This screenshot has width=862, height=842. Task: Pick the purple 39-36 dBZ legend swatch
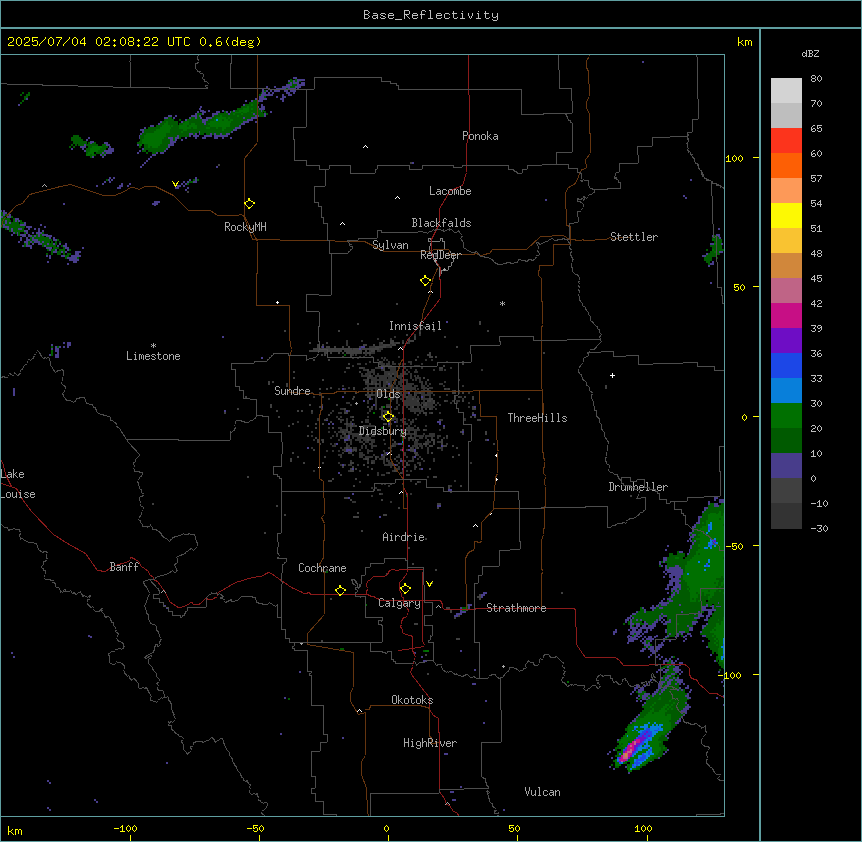coord(786,340)
